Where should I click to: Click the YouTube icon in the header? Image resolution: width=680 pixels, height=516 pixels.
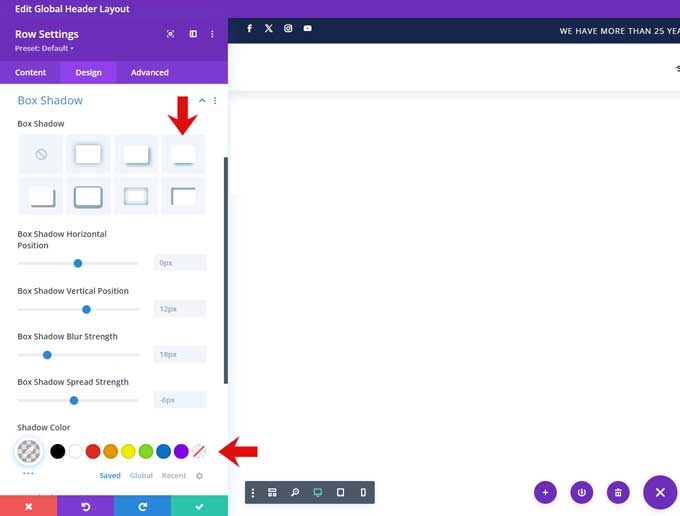[x=307, y=29]
